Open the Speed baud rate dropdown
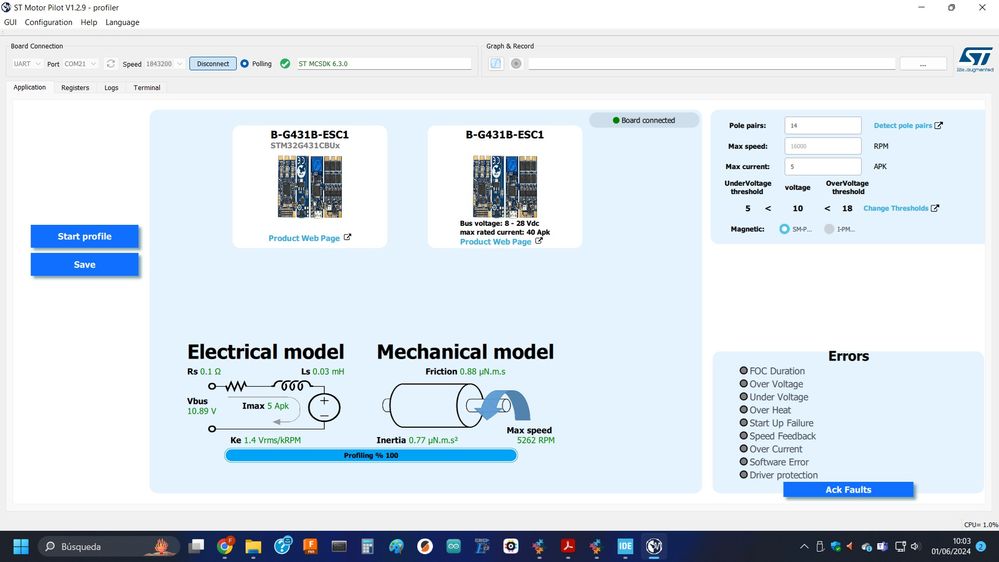The image size is (999, 562). coord(164,64)
